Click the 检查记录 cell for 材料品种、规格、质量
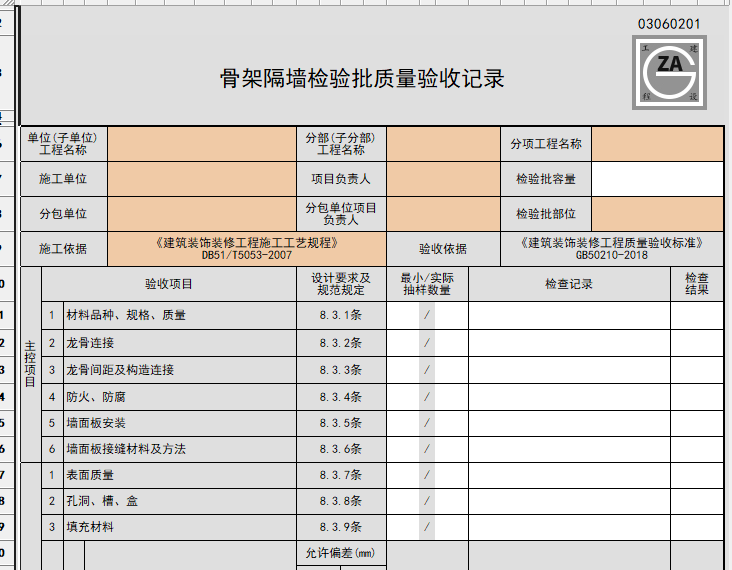This screenshot has height=570, width=732. pyautogui.click(x=568, y=315)
